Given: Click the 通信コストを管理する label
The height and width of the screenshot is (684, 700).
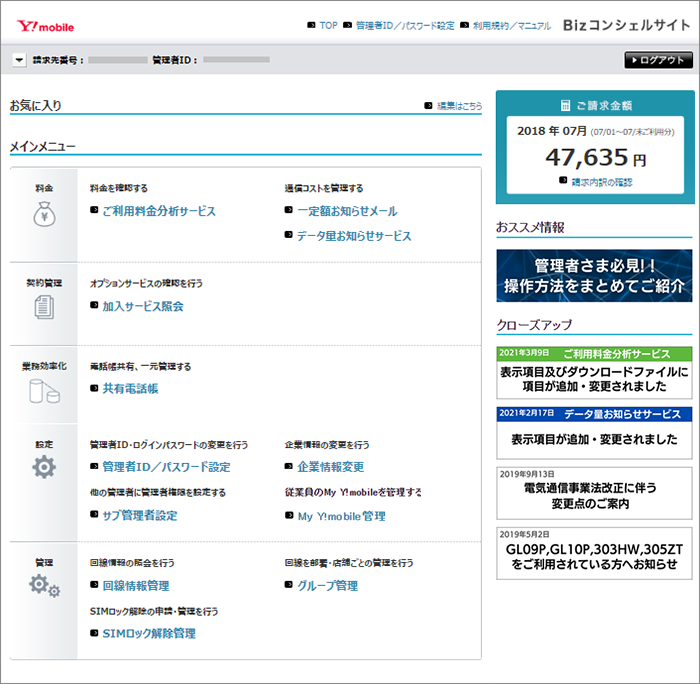Looking at the screenshot, I should [x=324, y=188].
